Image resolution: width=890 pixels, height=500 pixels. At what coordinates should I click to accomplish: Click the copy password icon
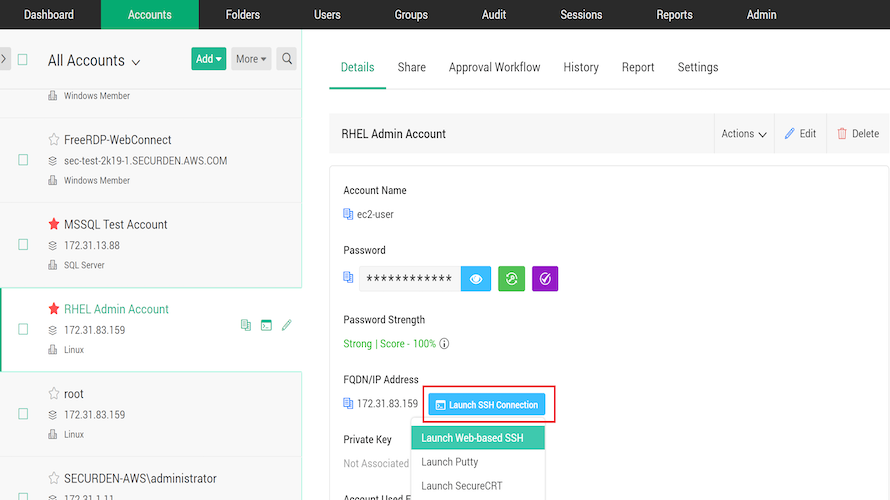[348, 278]
